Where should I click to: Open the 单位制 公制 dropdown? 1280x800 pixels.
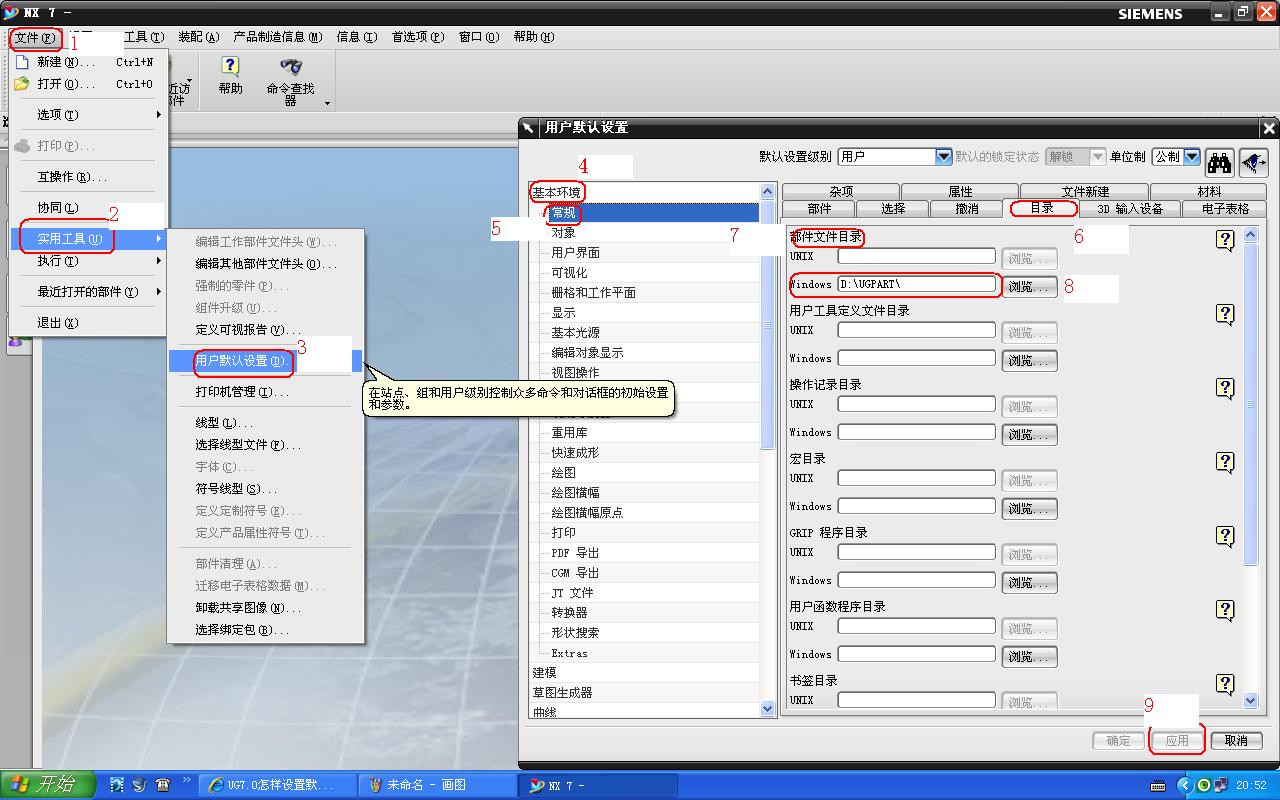[1191, 157]
